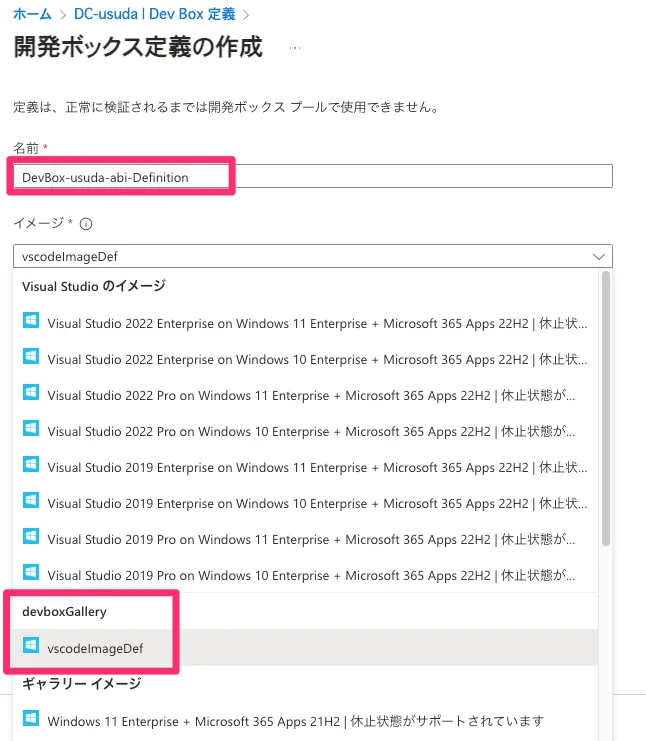Select Visual Studio 2019 Enterprise on Windows 11 image
Screen dimensions: 646x741
pyautogui.click(x=305, y=467)
